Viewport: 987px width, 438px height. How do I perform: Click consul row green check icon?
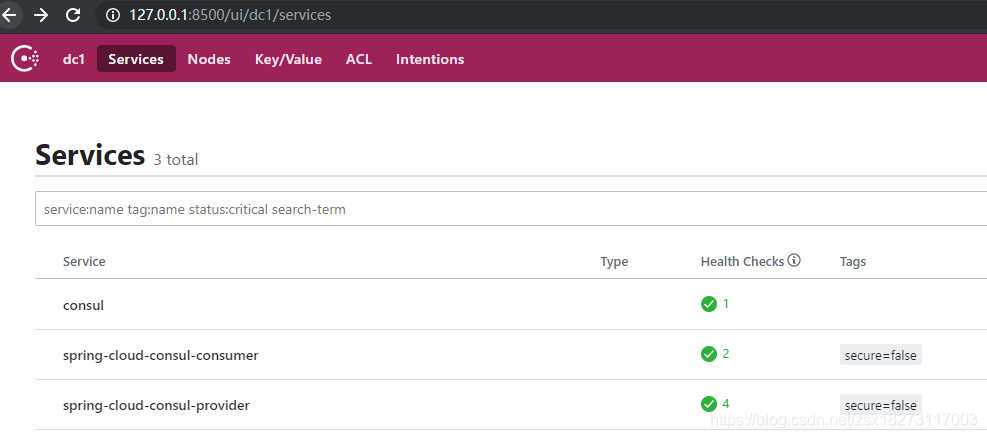click(709, 304)
